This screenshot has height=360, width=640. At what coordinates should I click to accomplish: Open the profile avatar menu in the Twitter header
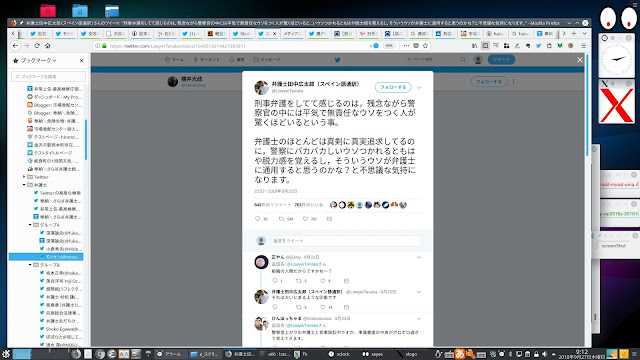click(478, 60)
